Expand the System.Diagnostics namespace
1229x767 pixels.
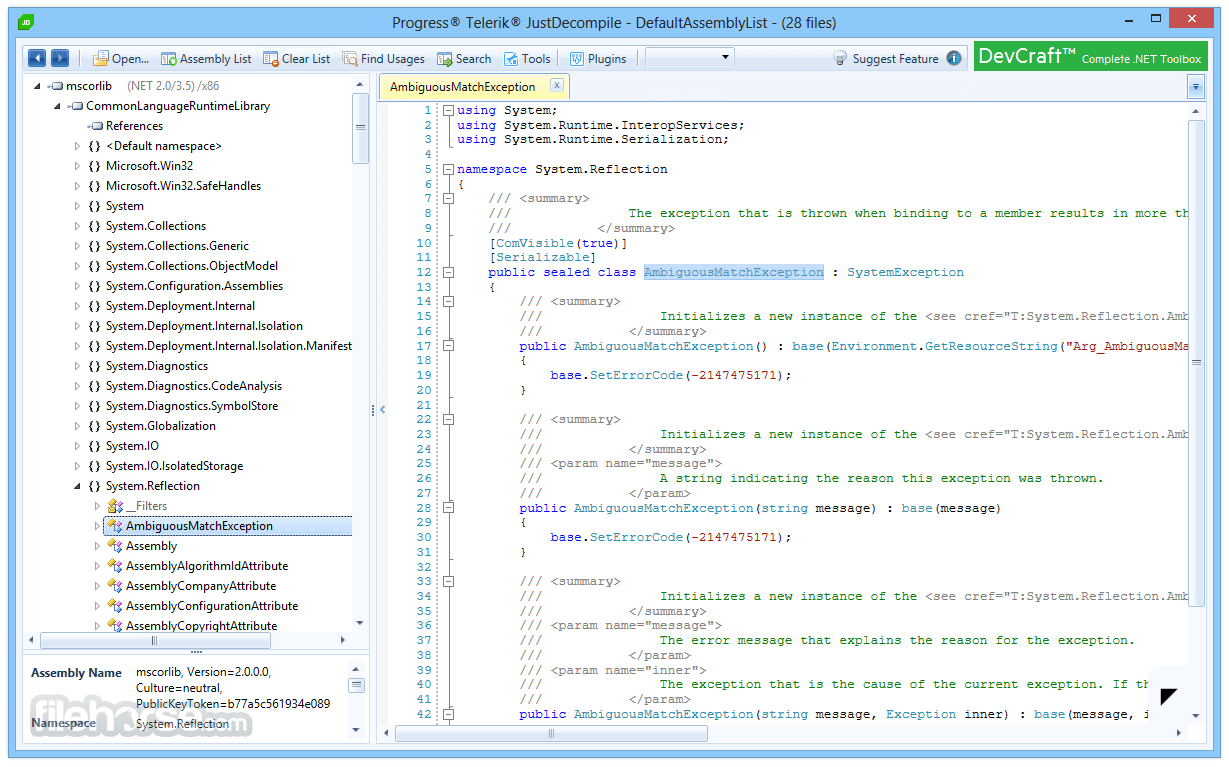point(78,366)
